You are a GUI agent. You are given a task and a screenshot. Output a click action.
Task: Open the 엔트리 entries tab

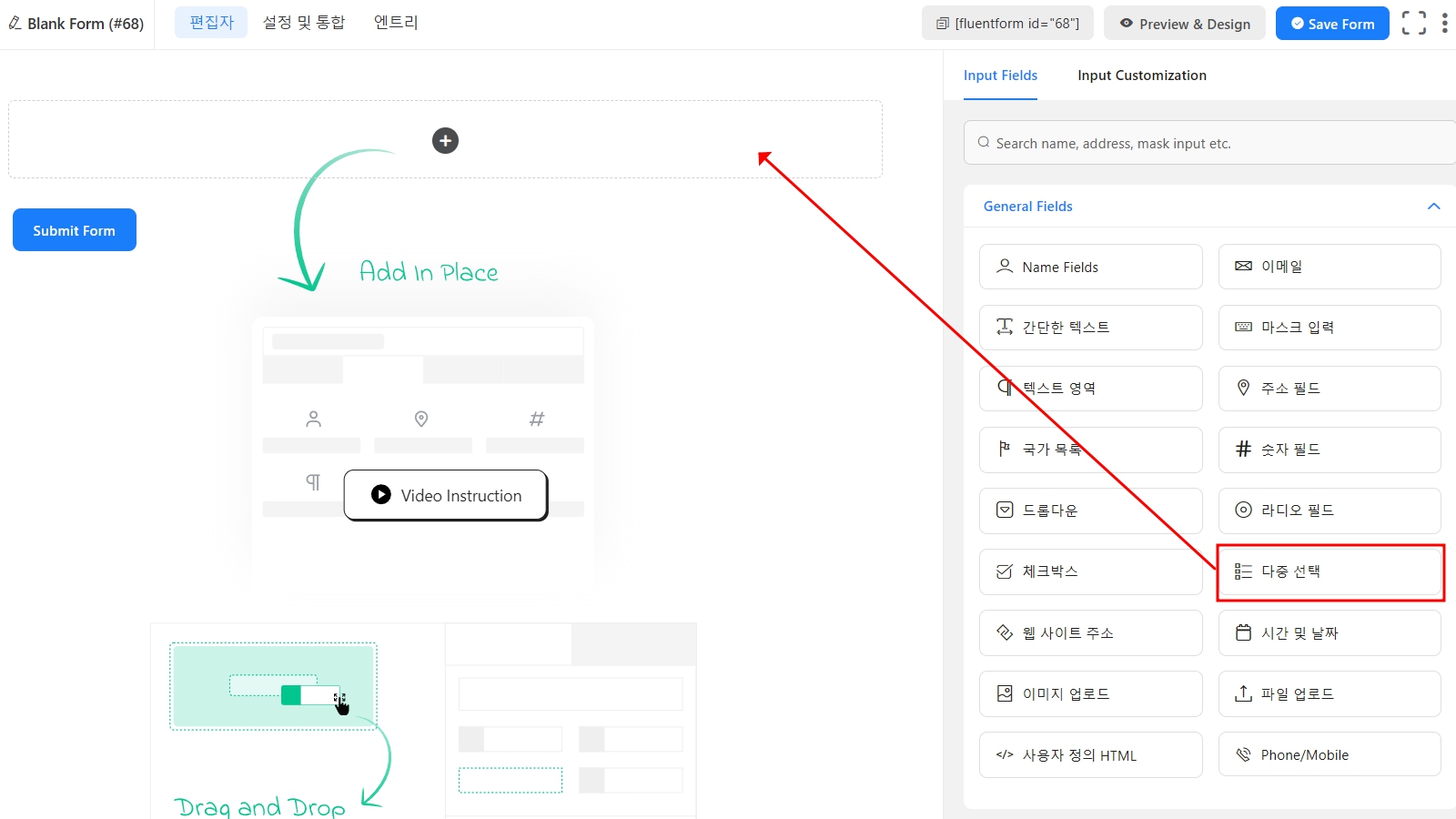pos(396,23)
